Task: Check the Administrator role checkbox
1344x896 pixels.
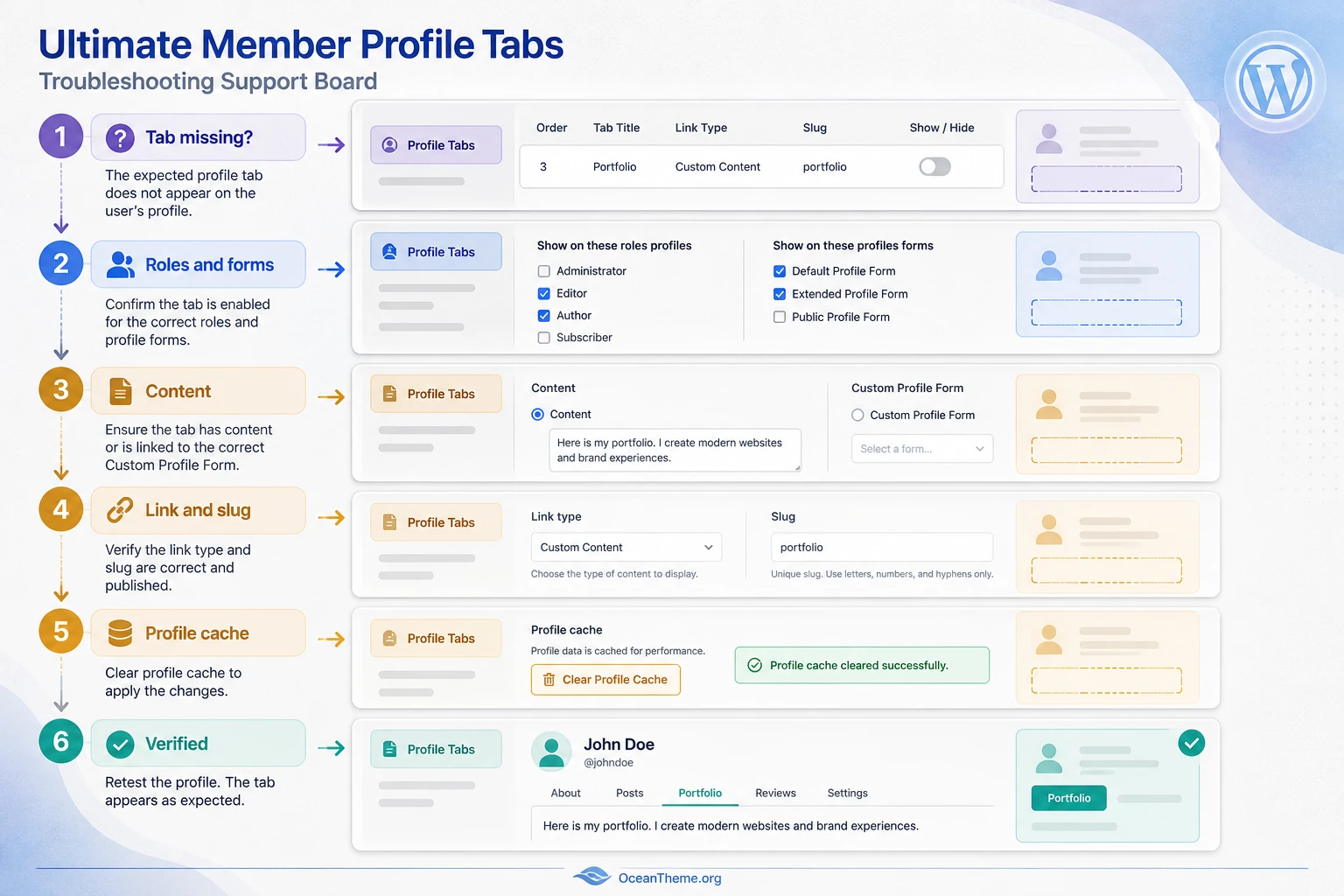Action: tap(543, 271)
